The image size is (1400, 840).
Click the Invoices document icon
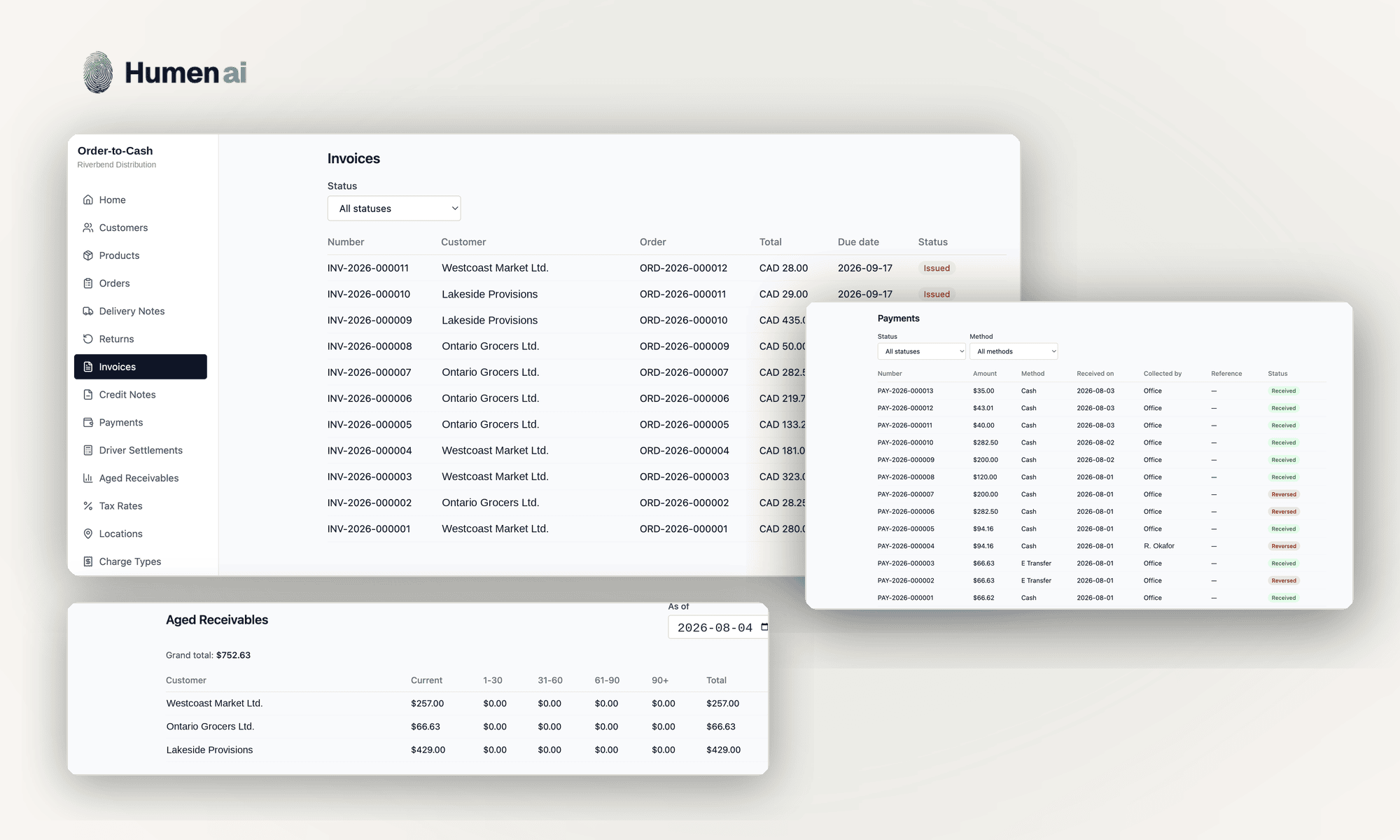click(x=88, y=367)
